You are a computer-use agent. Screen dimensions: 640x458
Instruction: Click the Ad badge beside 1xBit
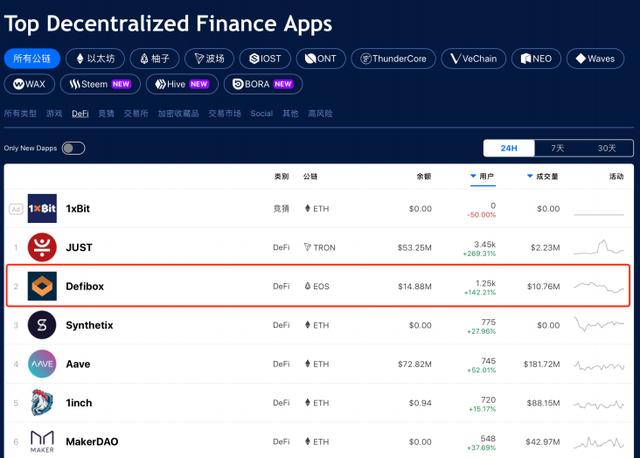(16, 209)
